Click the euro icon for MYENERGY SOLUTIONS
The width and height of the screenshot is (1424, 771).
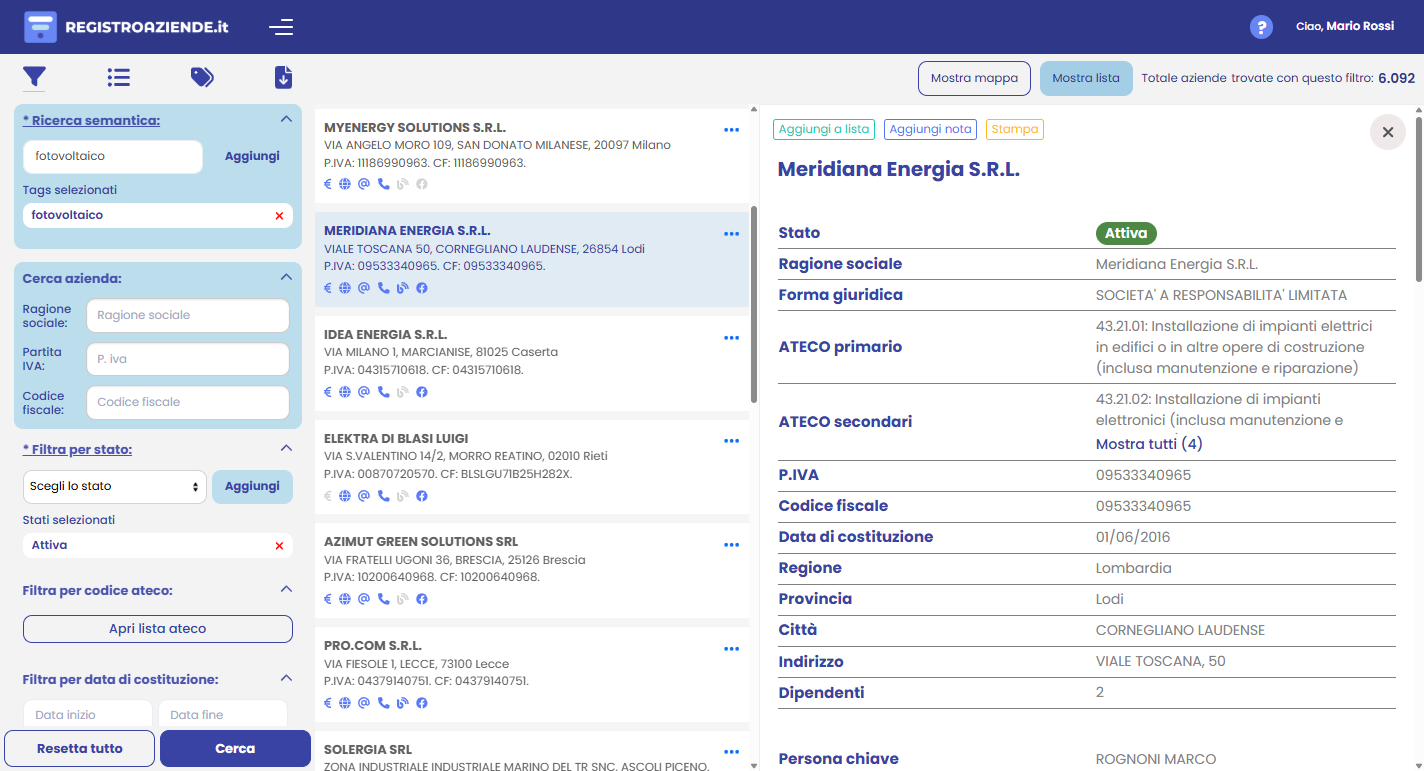(x=327, y=184)
